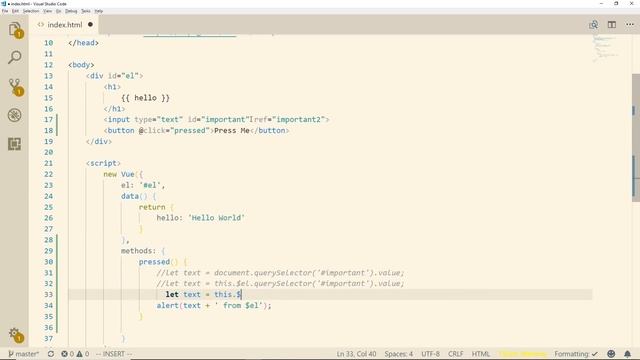The image size is (640, 360).
Task: Click the 'Hello World' string
Action: [x=216, y=218]
